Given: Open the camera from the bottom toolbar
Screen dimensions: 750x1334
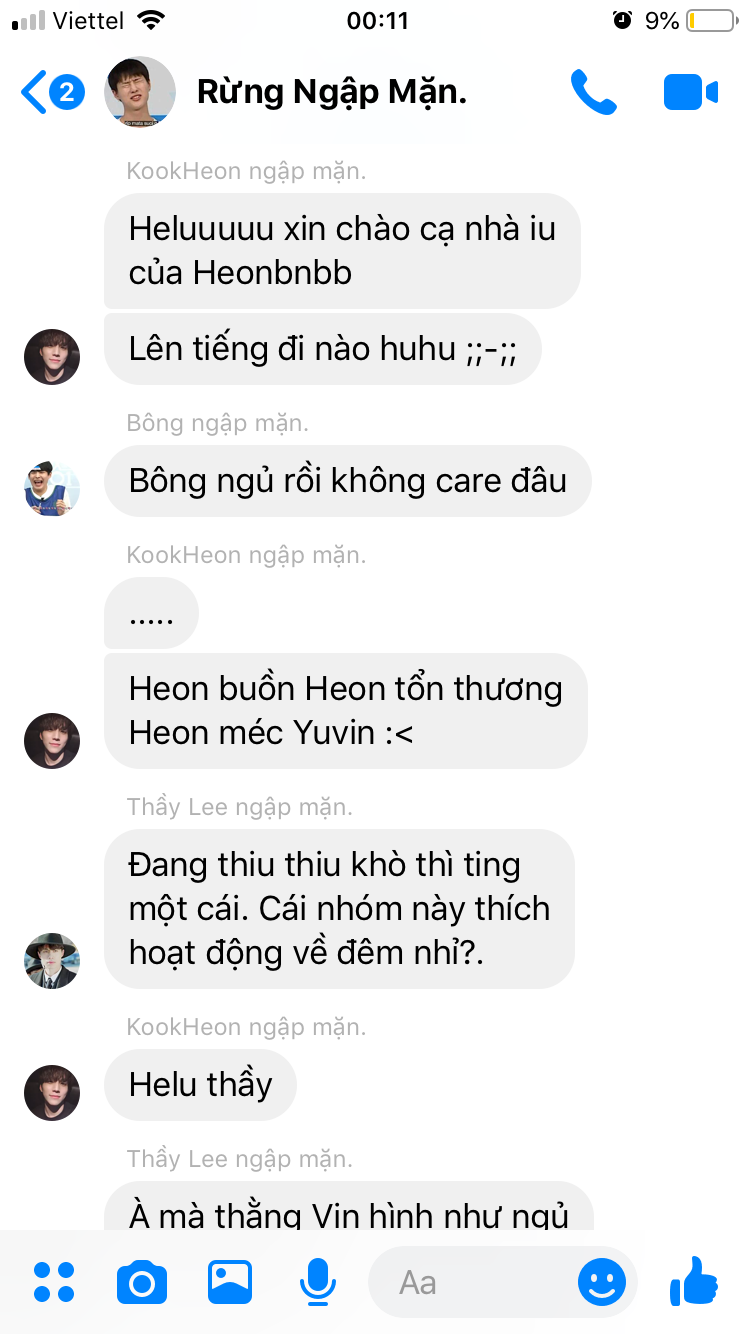Looking at the screenshot, I should point(142,1282).
